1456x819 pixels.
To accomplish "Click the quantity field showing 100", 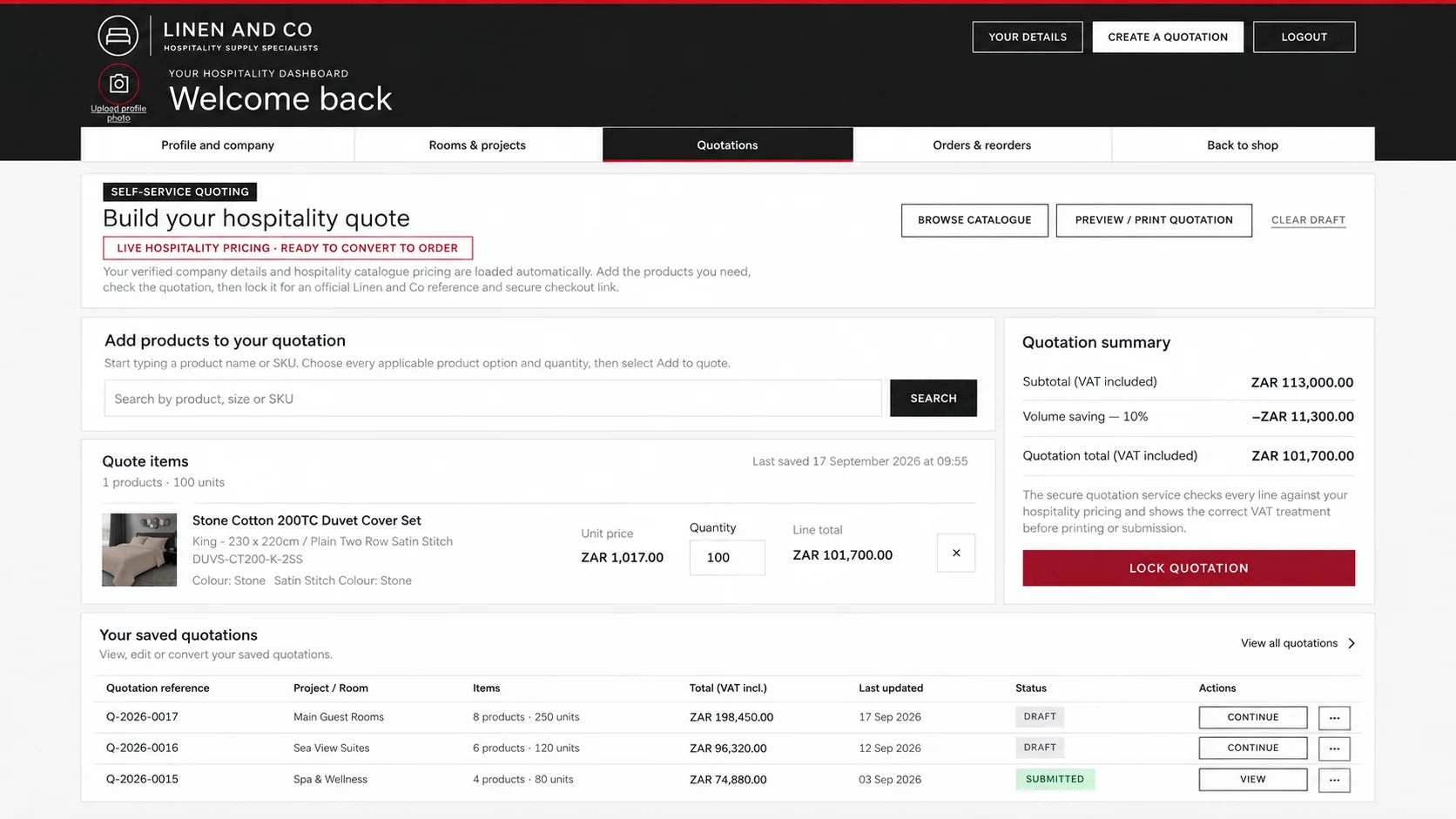I will (727, 558).
